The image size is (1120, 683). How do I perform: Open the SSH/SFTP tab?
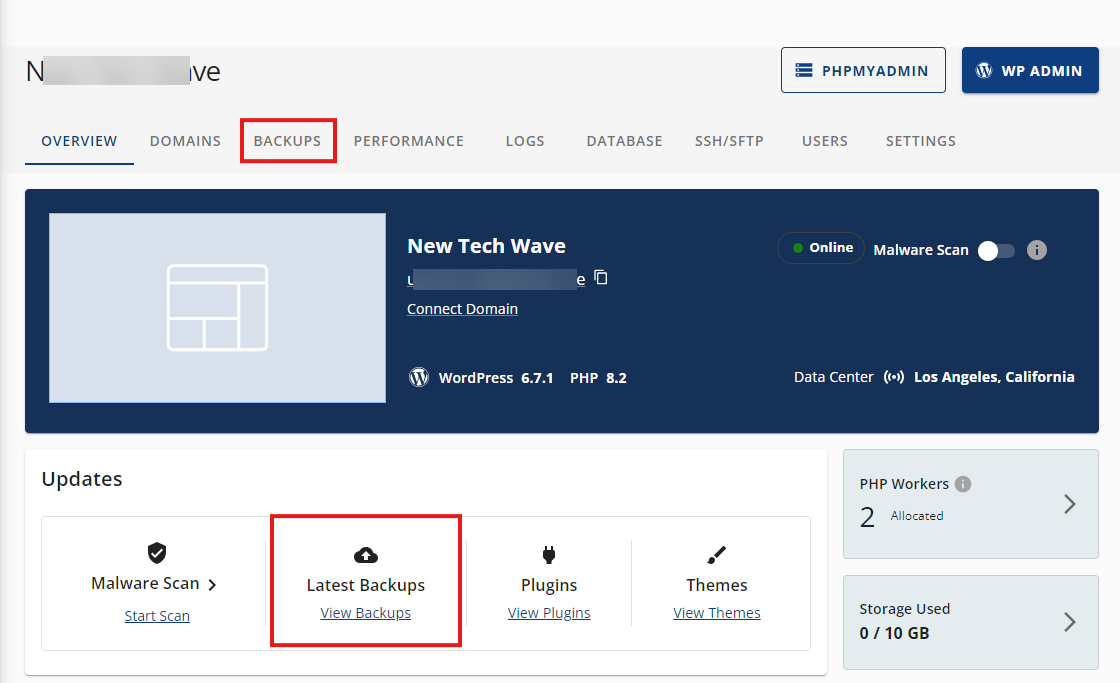[729, 140]
